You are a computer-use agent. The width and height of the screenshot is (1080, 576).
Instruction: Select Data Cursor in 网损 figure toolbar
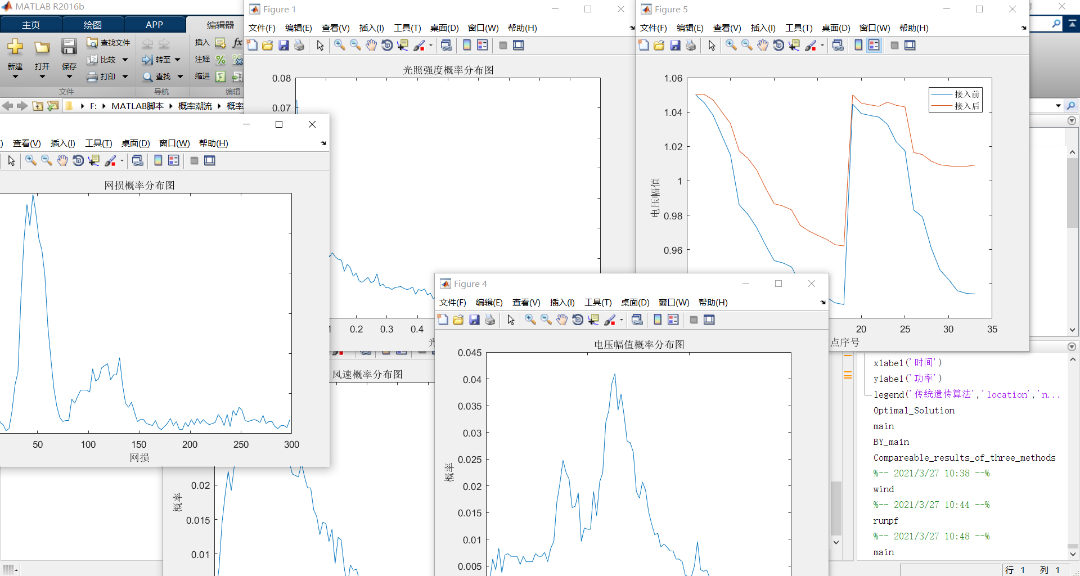coord(94,161)
